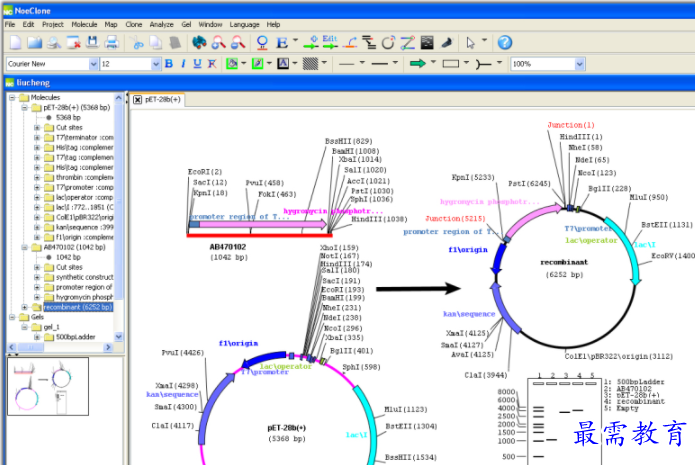Click the Save (floppy disk) icon

click(92, 43)
